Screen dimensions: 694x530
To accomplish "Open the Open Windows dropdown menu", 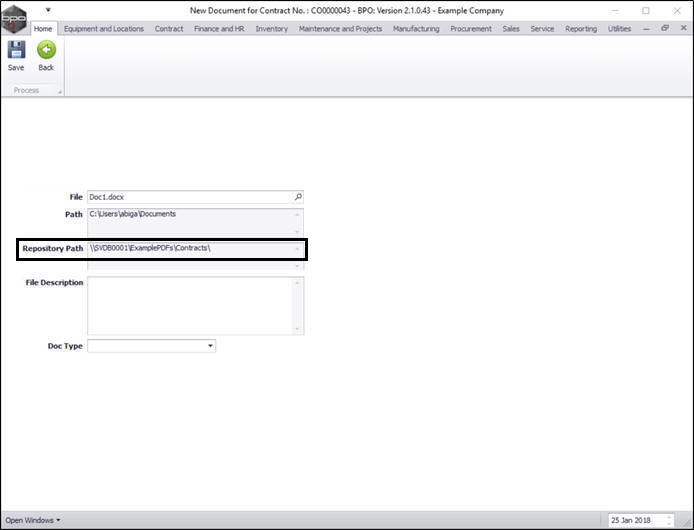I will click(x=32, y=520).
